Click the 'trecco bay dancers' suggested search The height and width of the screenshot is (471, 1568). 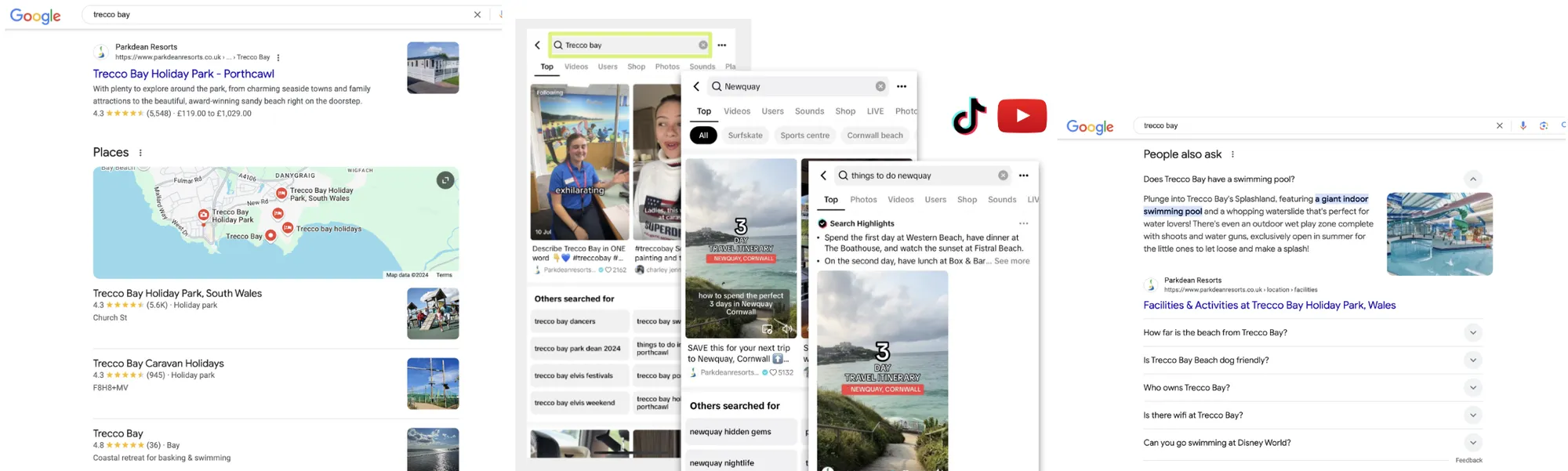(x=565, y=321)
